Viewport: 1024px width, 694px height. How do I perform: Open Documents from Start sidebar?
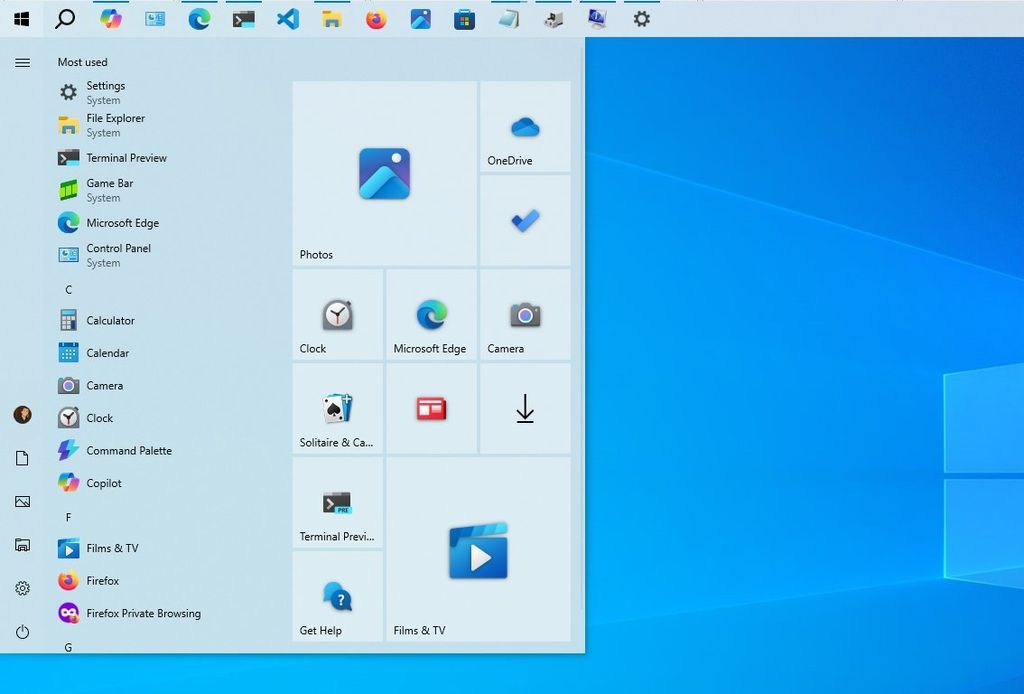(22, 458)
